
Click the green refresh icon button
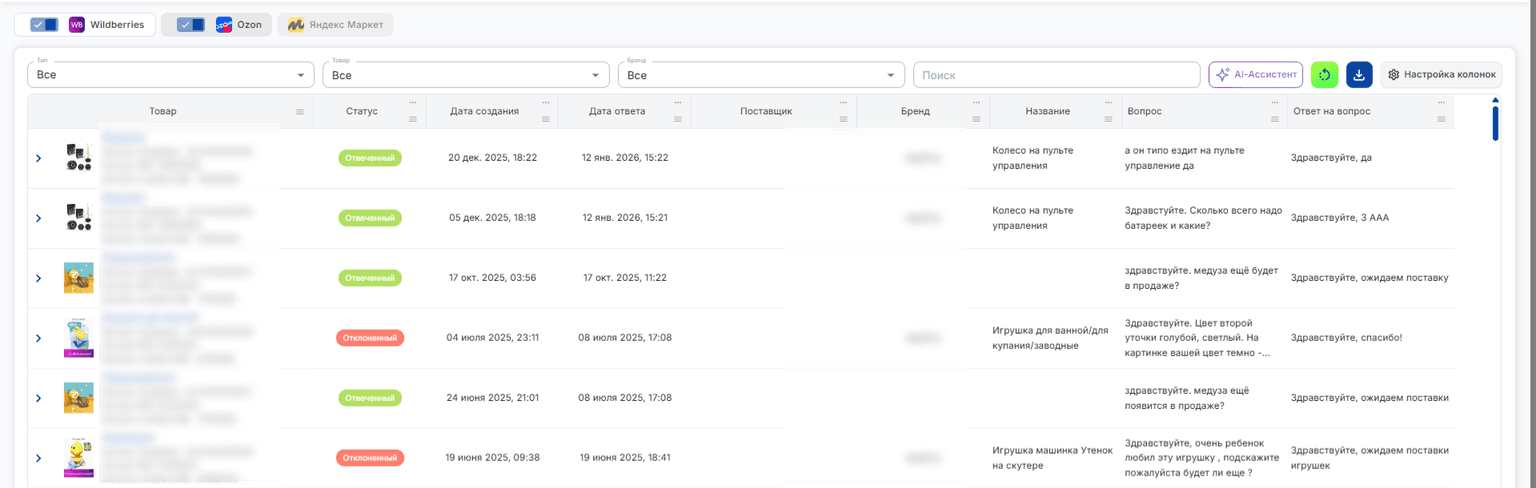(x=1324, y=75)
